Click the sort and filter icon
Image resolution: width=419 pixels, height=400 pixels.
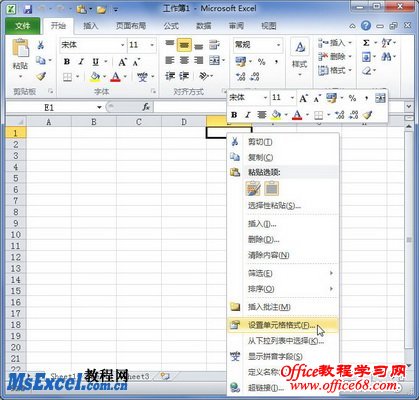pyautogui.click(x=387, y=43)
